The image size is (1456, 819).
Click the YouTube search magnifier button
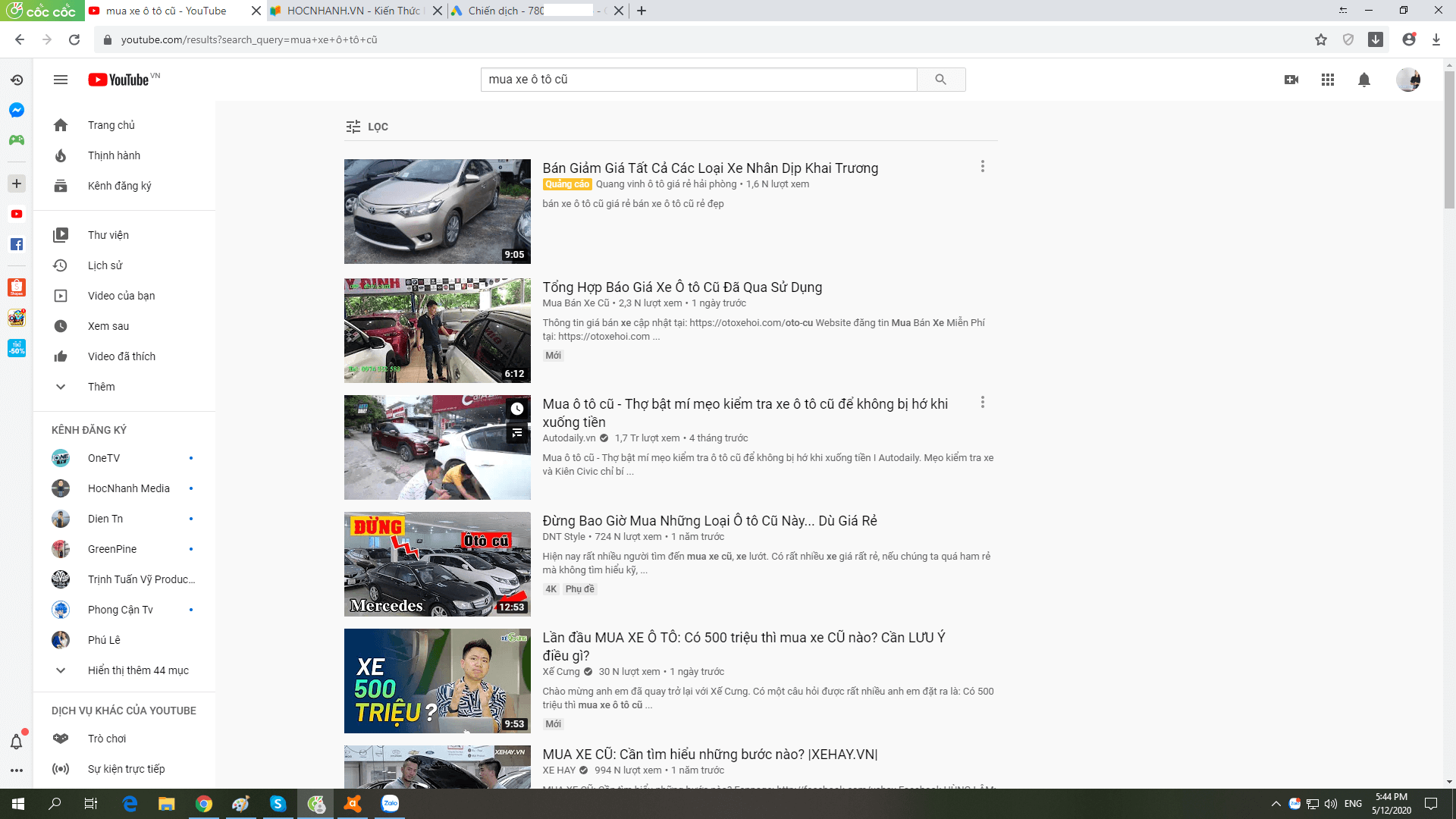pos(940,80)
